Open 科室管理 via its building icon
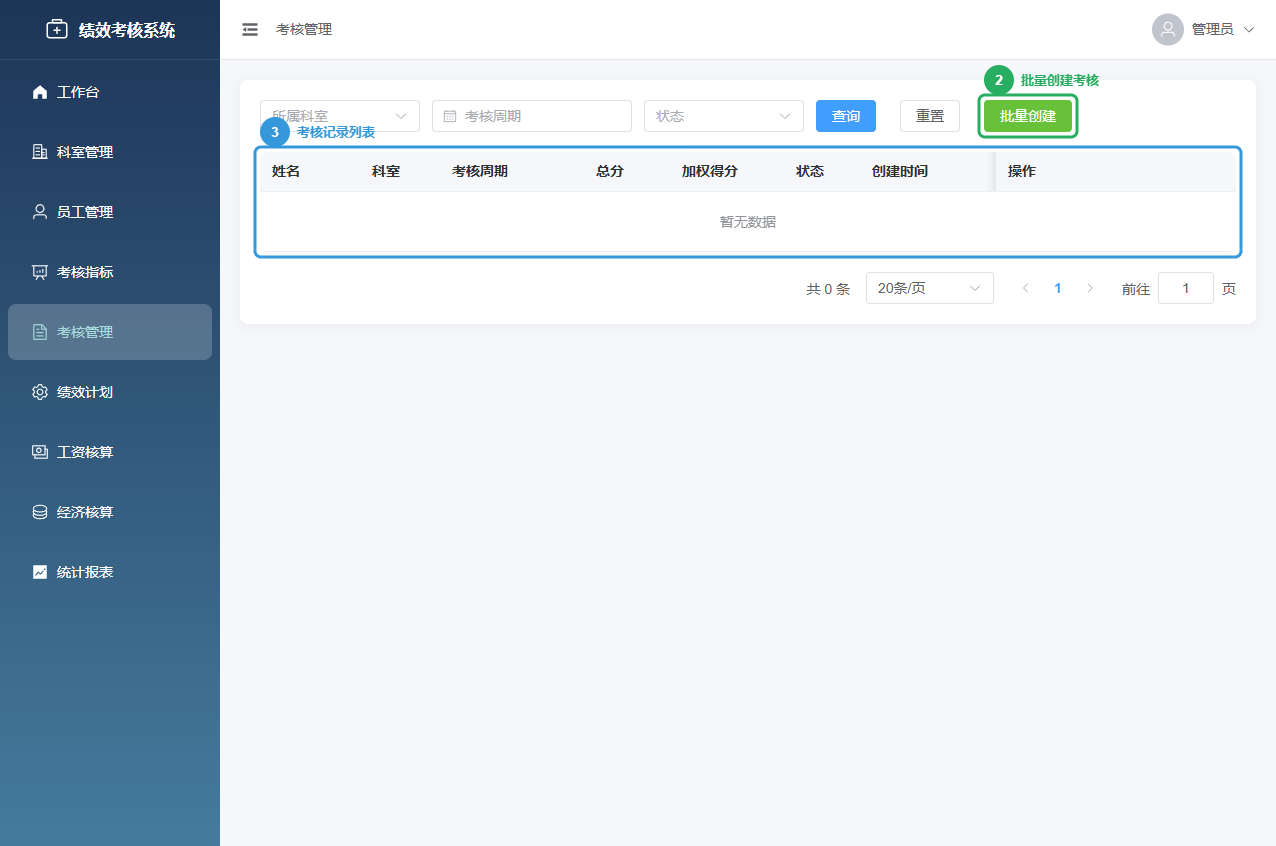This screenshot has width=1276, height=846. 39,151
